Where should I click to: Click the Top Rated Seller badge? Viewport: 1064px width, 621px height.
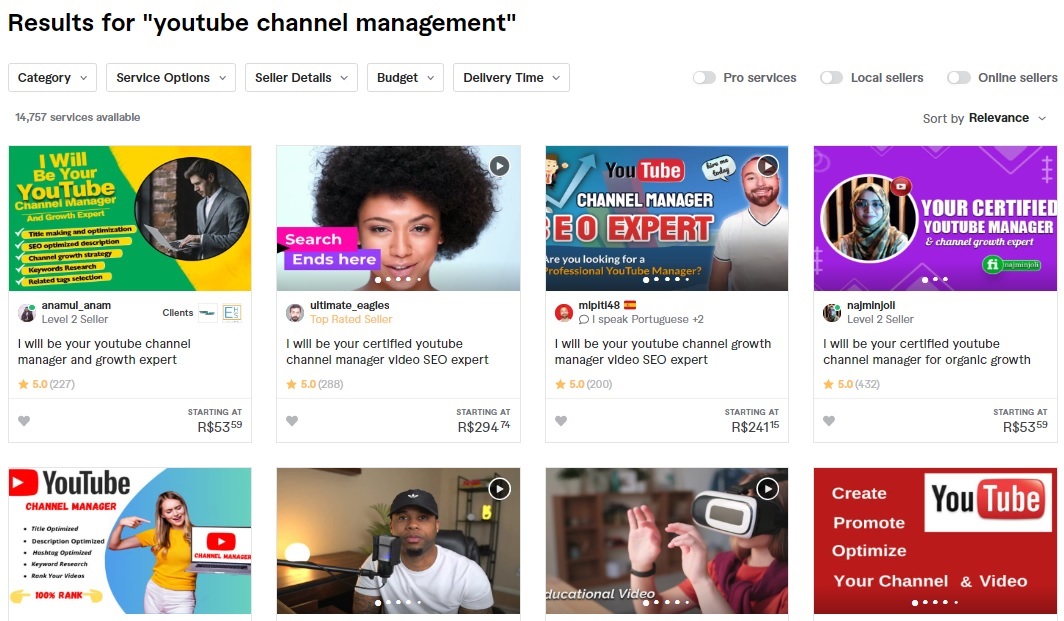351,320
